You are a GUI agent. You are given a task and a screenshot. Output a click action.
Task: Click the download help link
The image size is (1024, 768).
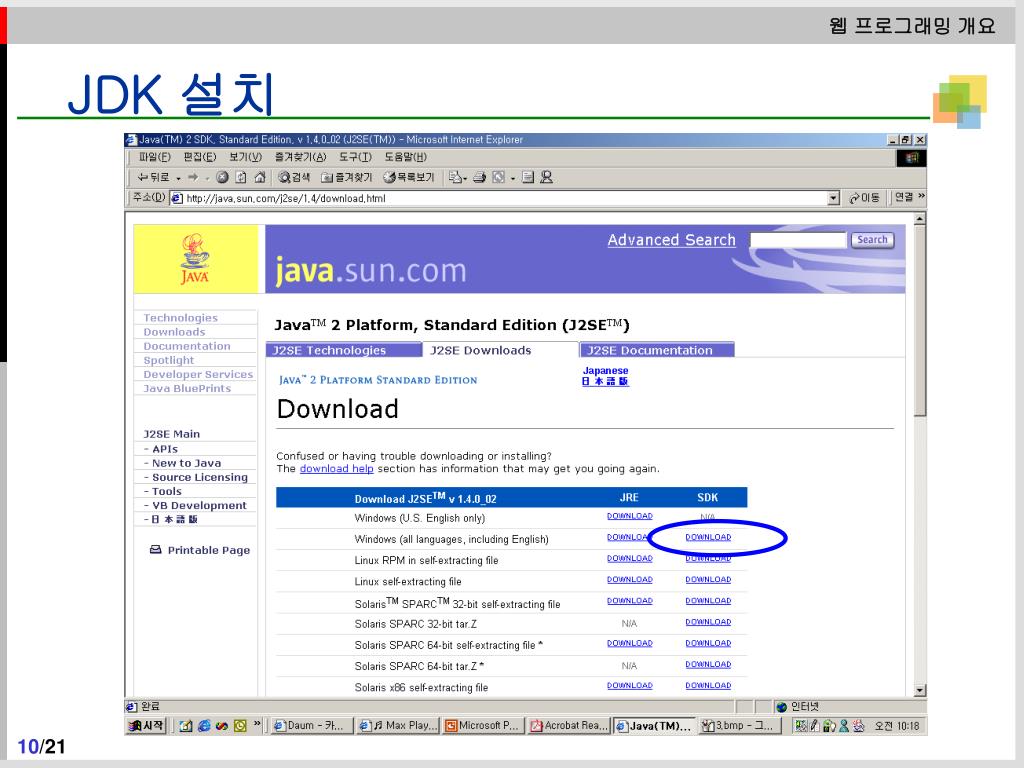click(336, 468)
